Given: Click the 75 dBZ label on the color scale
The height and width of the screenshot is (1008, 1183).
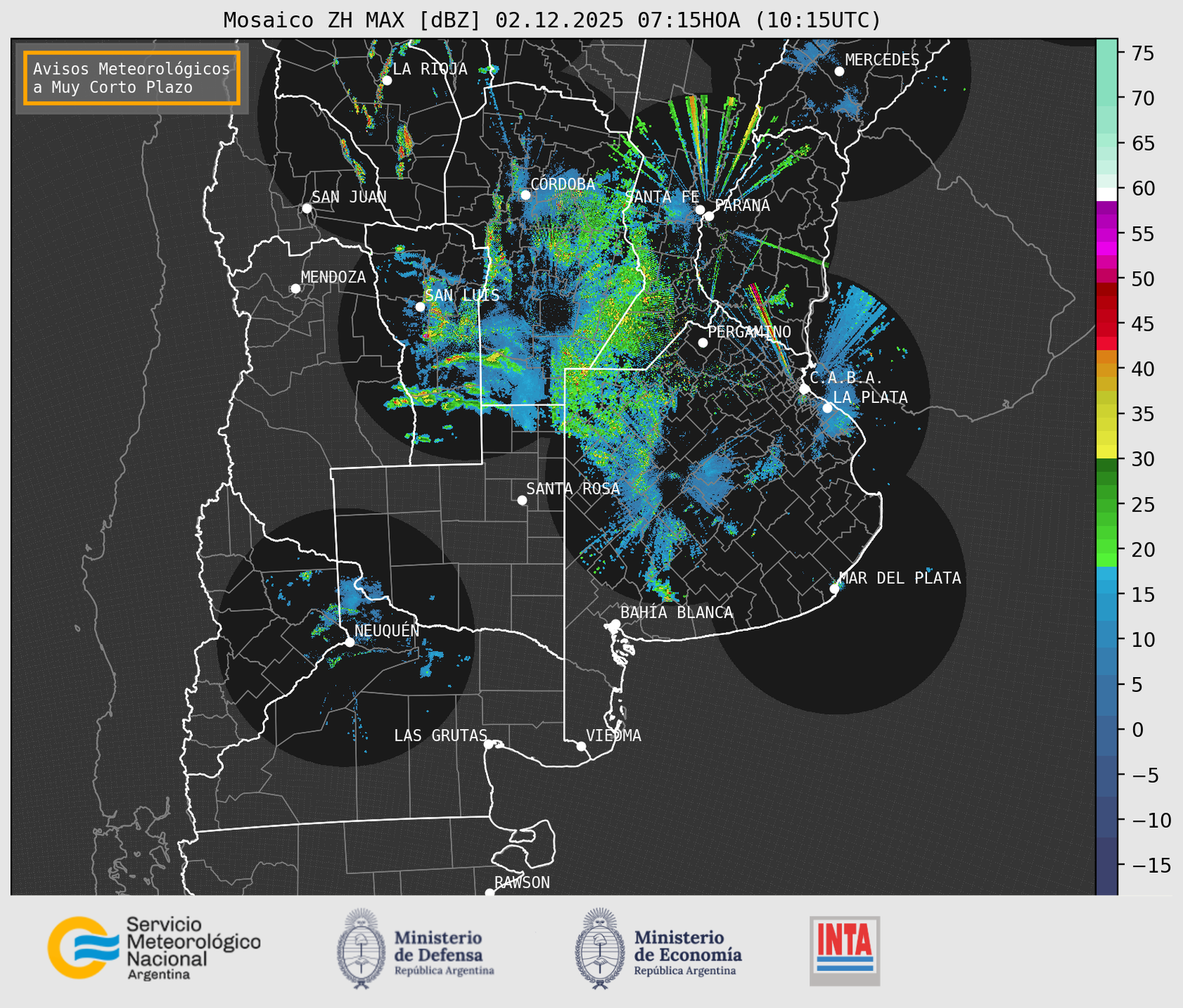Looking at the screenshot, I should (1142, 53).
